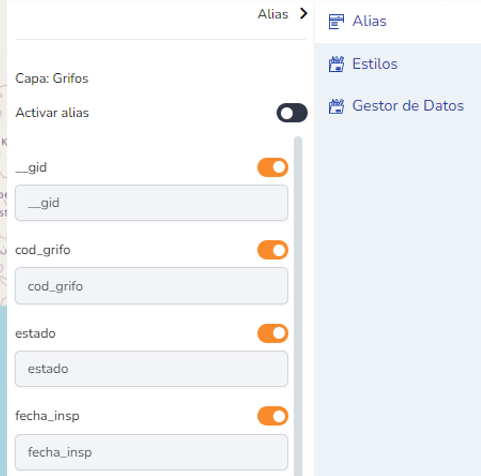Click the Activar alias label text
The width and height of the screenshot is (481, 476).
pyautogui.click(x=52, y=113)
